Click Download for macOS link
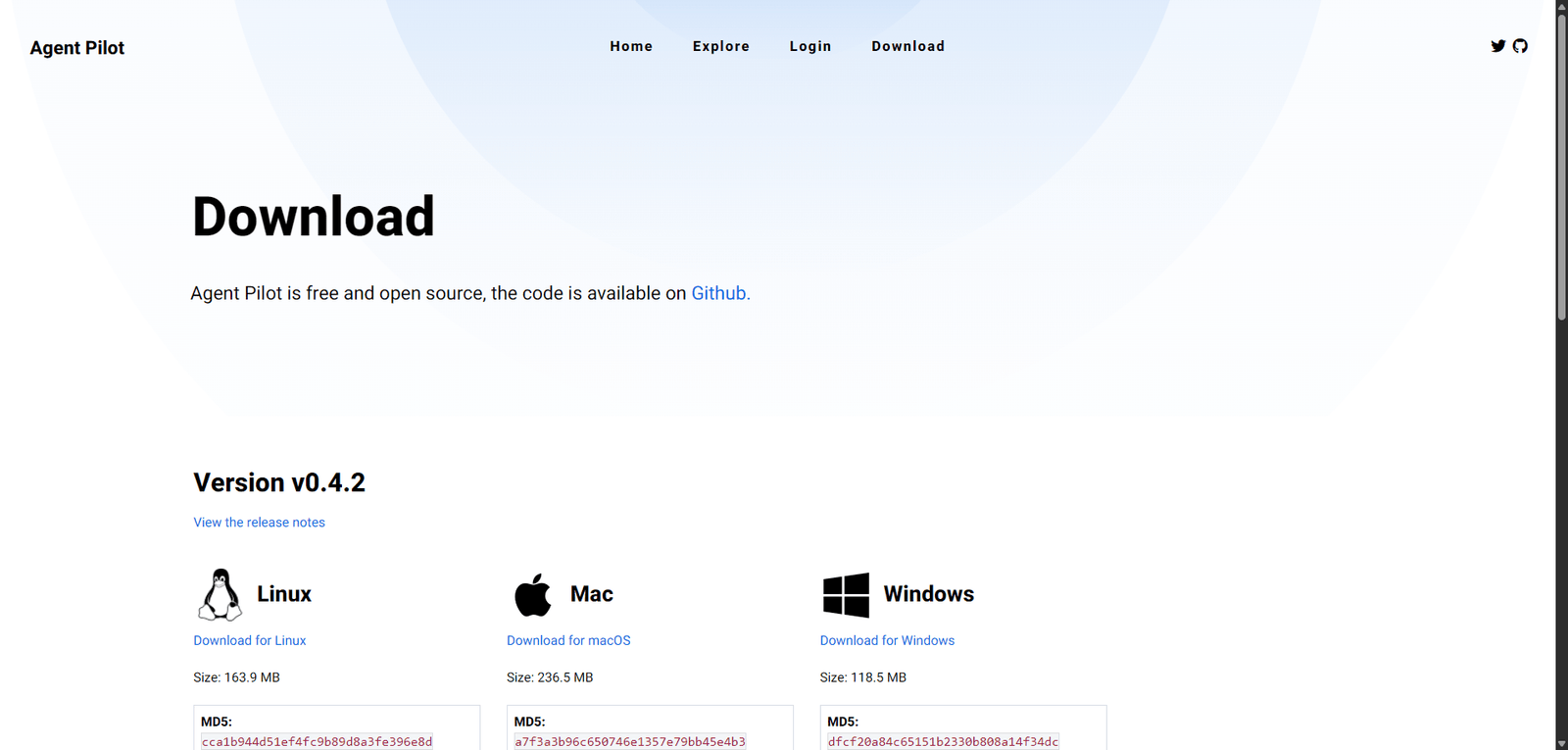 568,640
